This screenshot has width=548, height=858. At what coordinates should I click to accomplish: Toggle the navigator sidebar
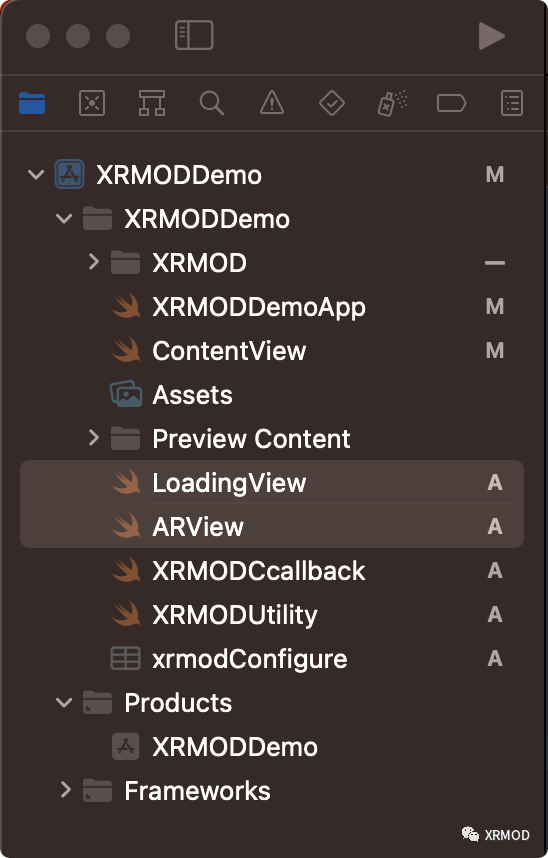click(x=194, y=36)
